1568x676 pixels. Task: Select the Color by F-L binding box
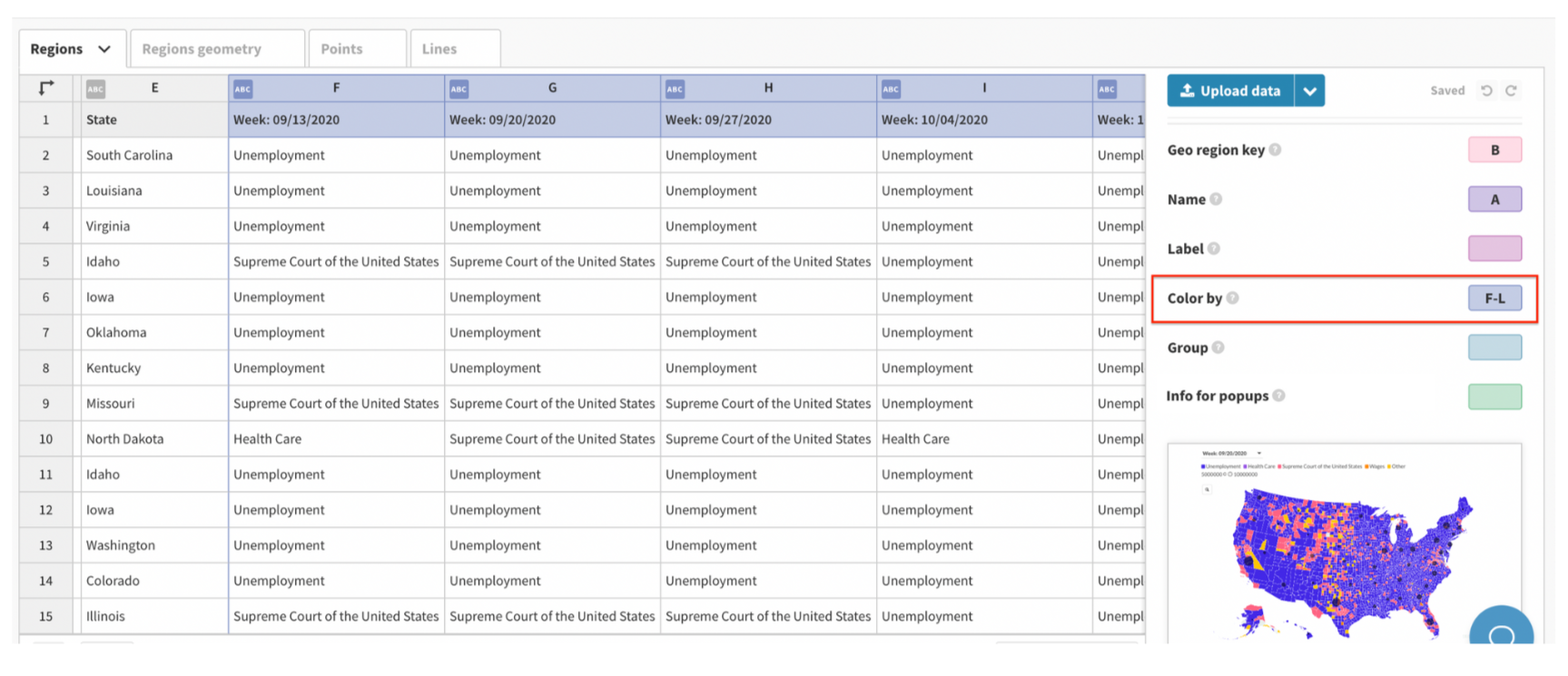click(x=1494, y=298)
